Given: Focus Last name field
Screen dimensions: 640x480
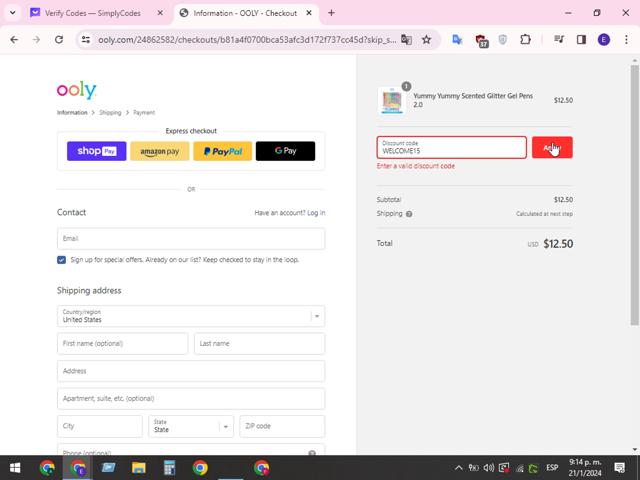Looking at the screenshot, I should click(260, 343).
